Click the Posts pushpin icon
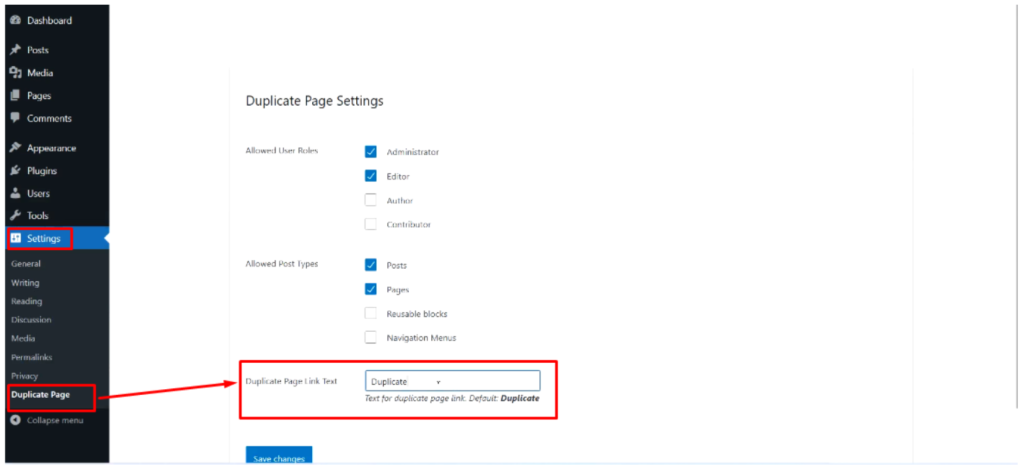 (x=16, y=50)
